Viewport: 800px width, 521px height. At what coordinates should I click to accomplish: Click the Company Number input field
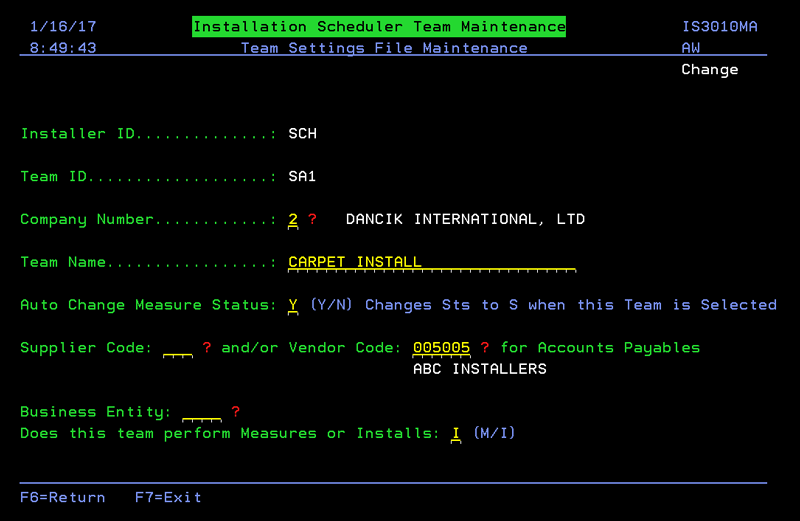point(293,220)
